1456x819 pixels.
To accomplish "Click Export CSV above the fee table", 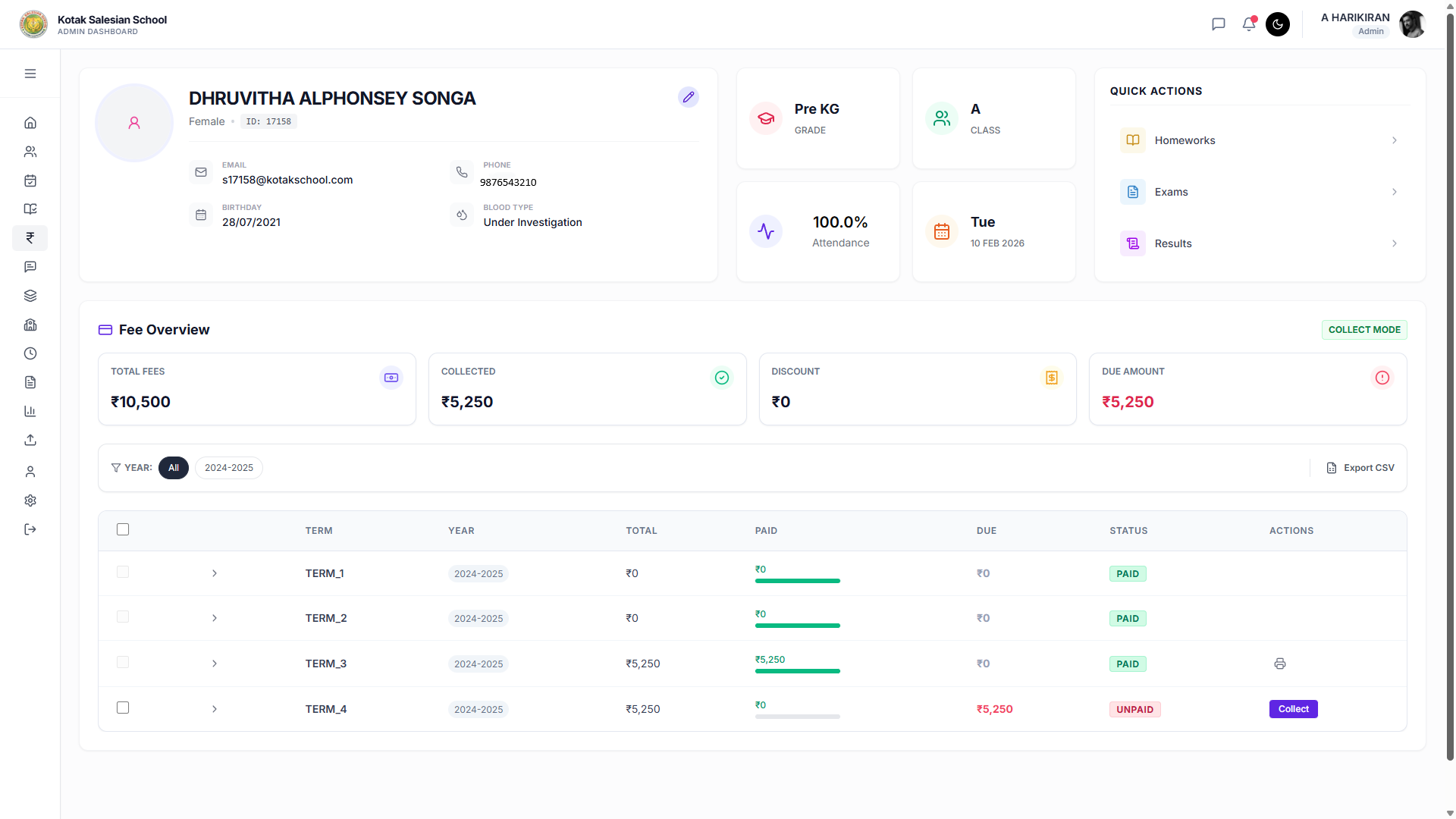I will pos(1360,467).
